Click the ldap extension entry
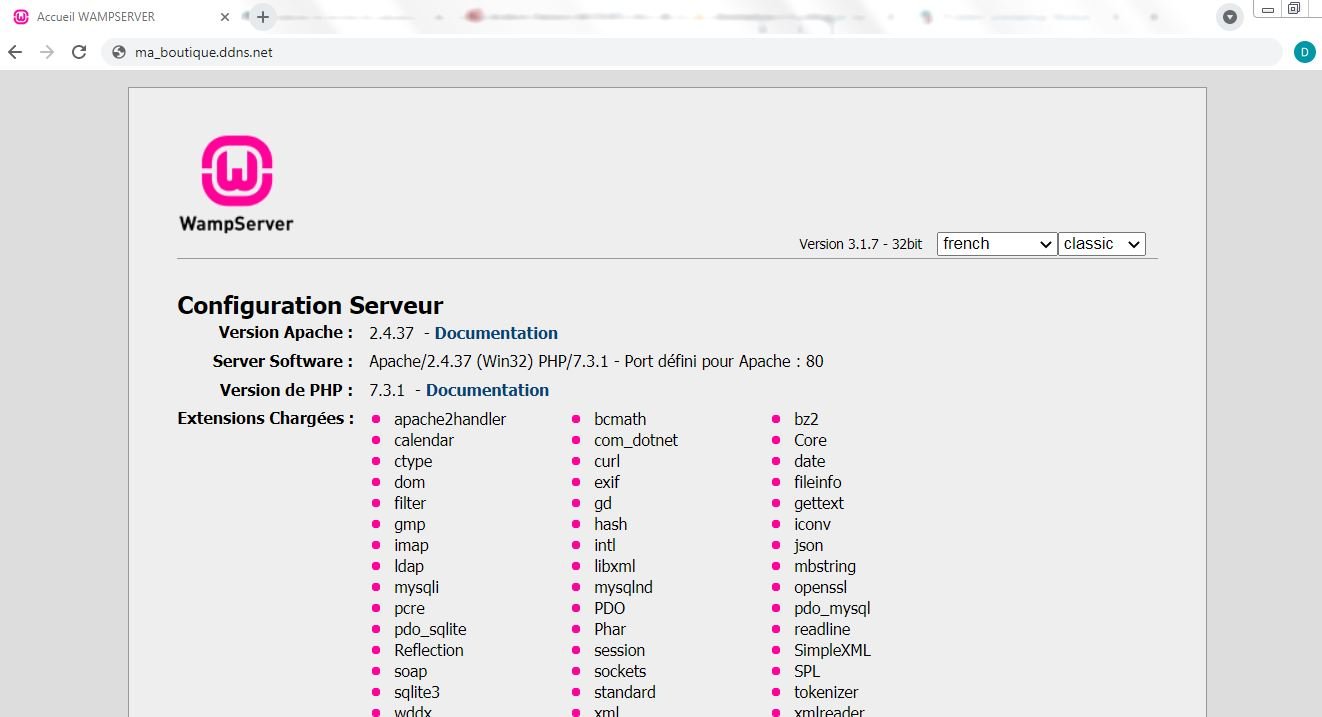 [409, 566]
